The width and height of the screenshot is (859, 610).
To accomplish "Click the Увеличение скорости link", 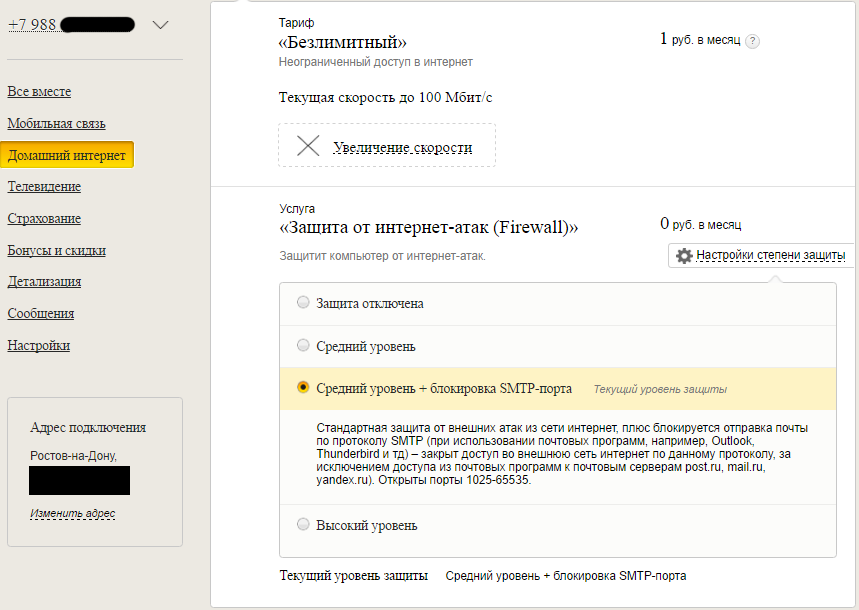I will (x=402, y=148).
